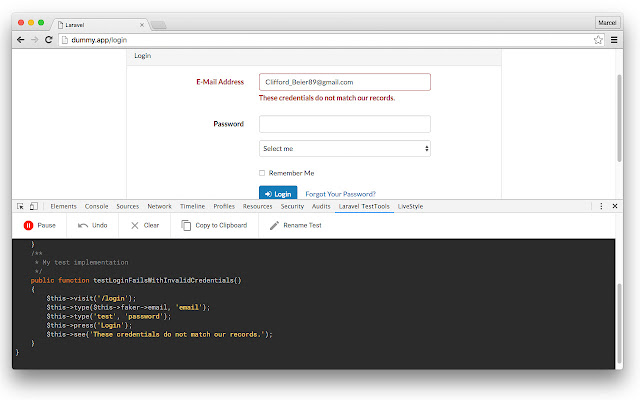The height and width of the screenshot is (400, 640).
Task: Click the E-Mail Address input field
Action: coord(344,82)
